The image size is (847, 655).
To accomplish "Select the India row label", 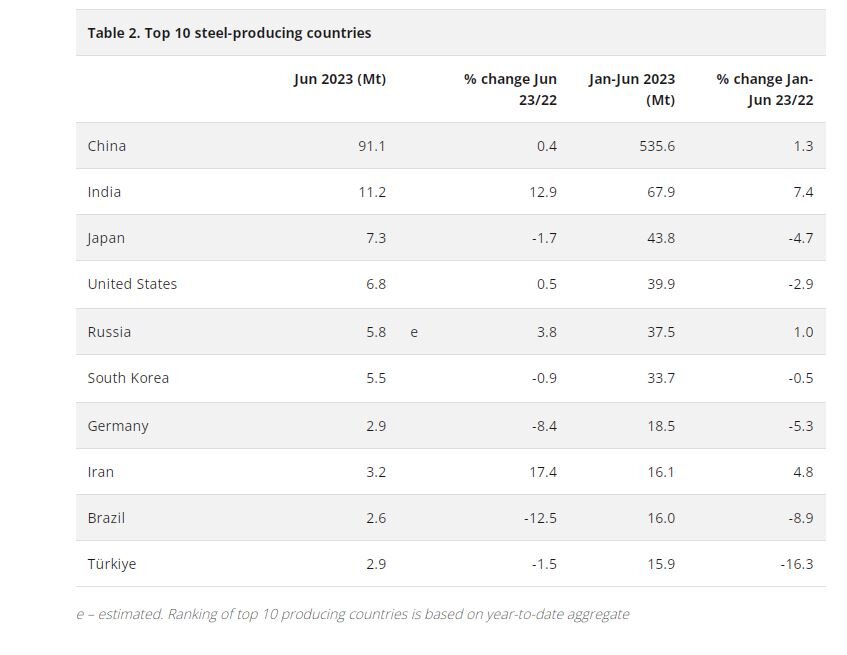I will 104,192.
